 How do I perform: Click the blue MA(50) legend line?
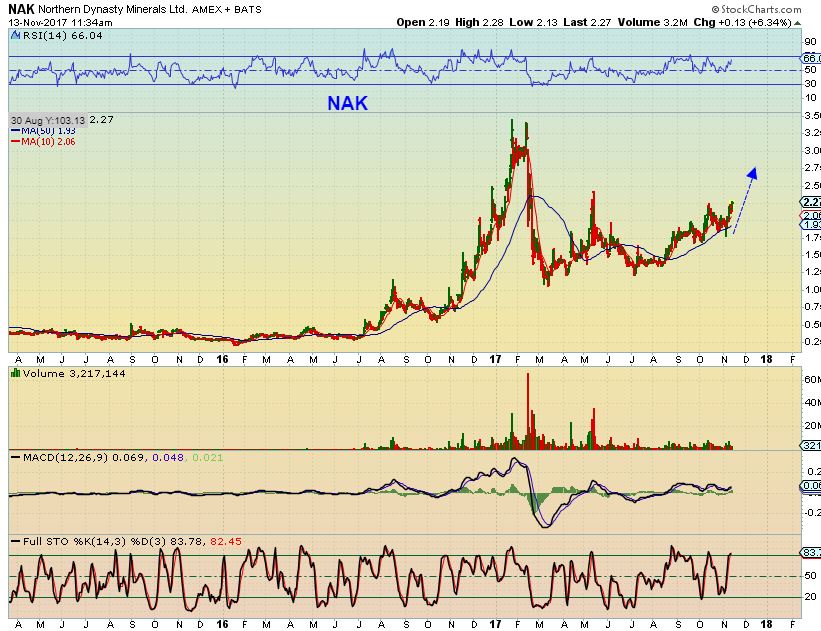[x=15, y=131]
